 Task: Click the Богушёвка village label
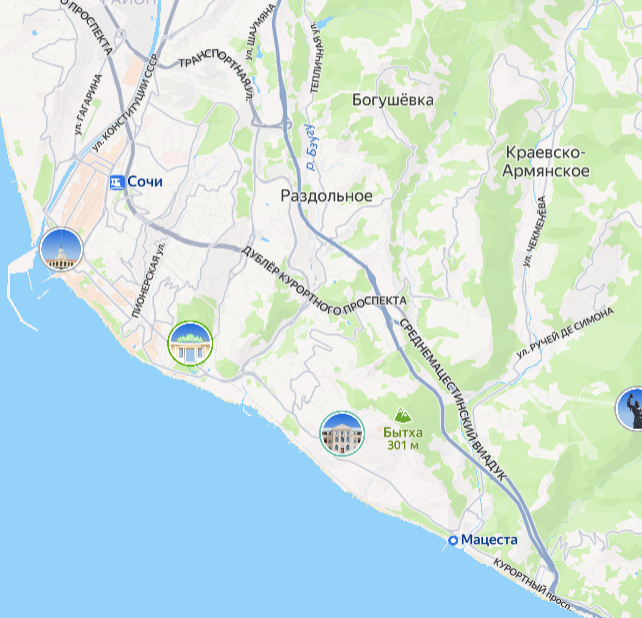click(x=393, y=100)
